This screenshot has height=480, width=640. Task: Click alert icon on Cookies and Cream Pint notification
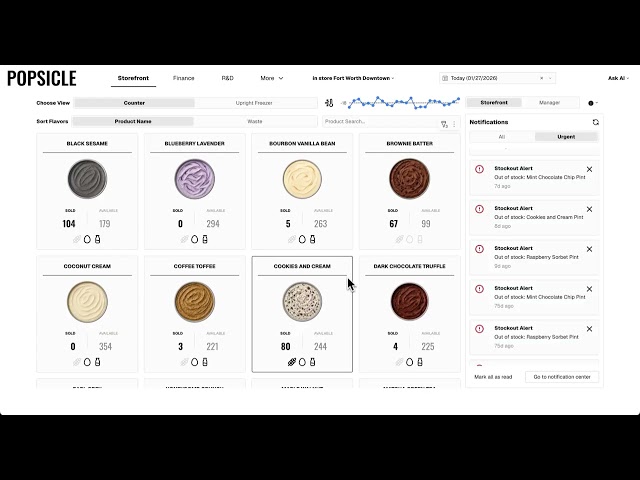tap(480, 209)
